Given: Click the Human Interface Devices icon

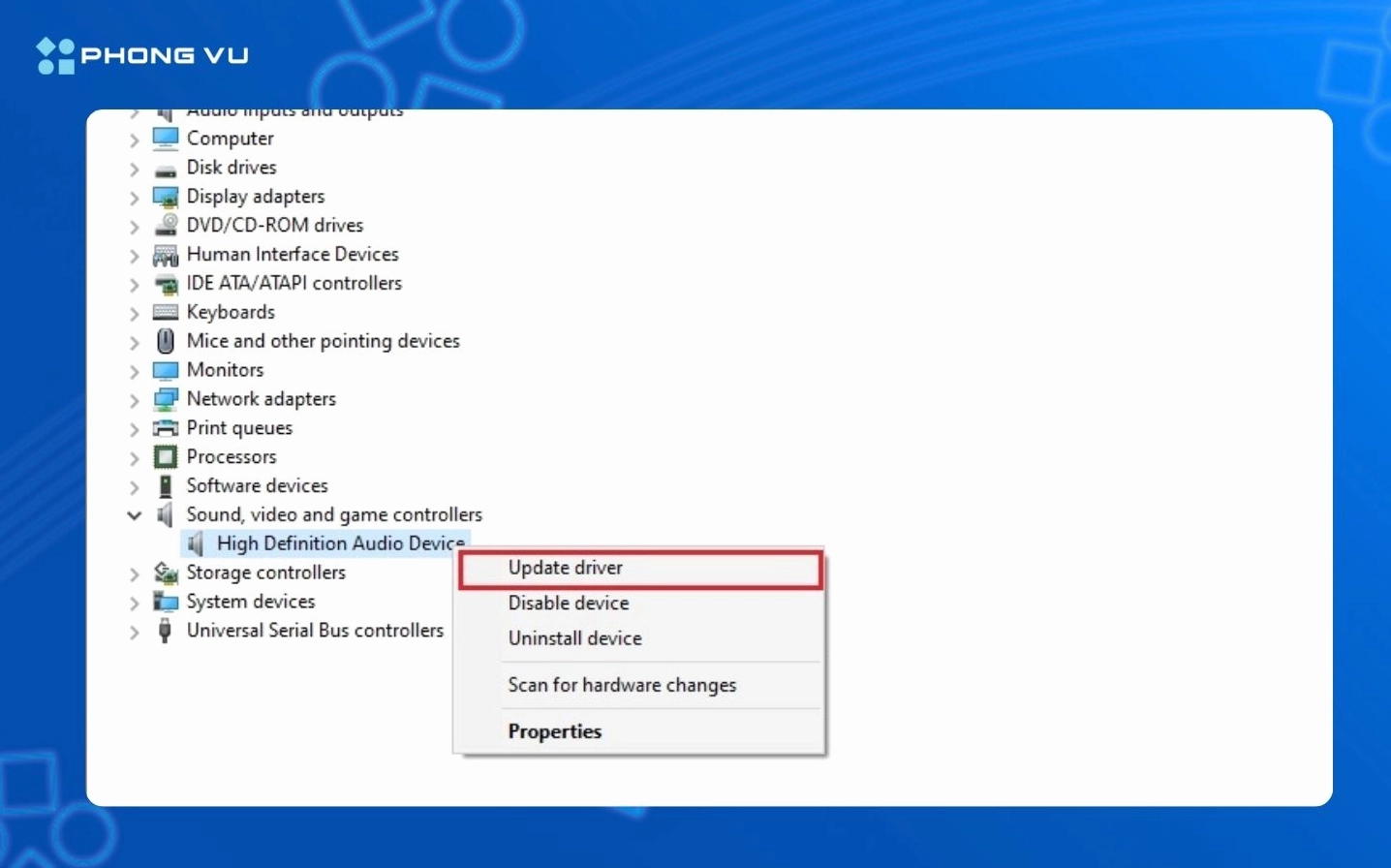Looking at the screenshot, I should point(166,255).
